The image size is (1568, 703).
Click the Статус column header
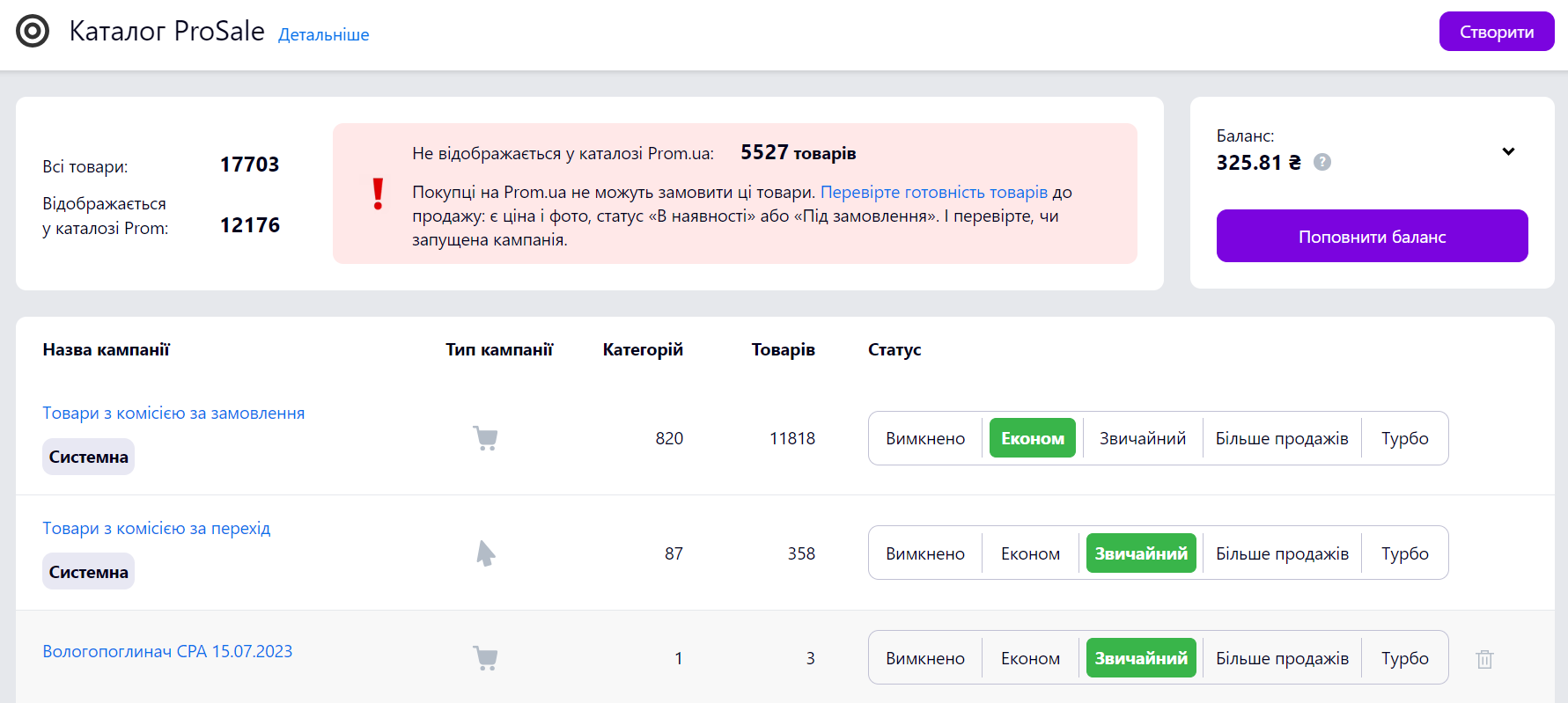pyautogui.click(x=894, y=350)
